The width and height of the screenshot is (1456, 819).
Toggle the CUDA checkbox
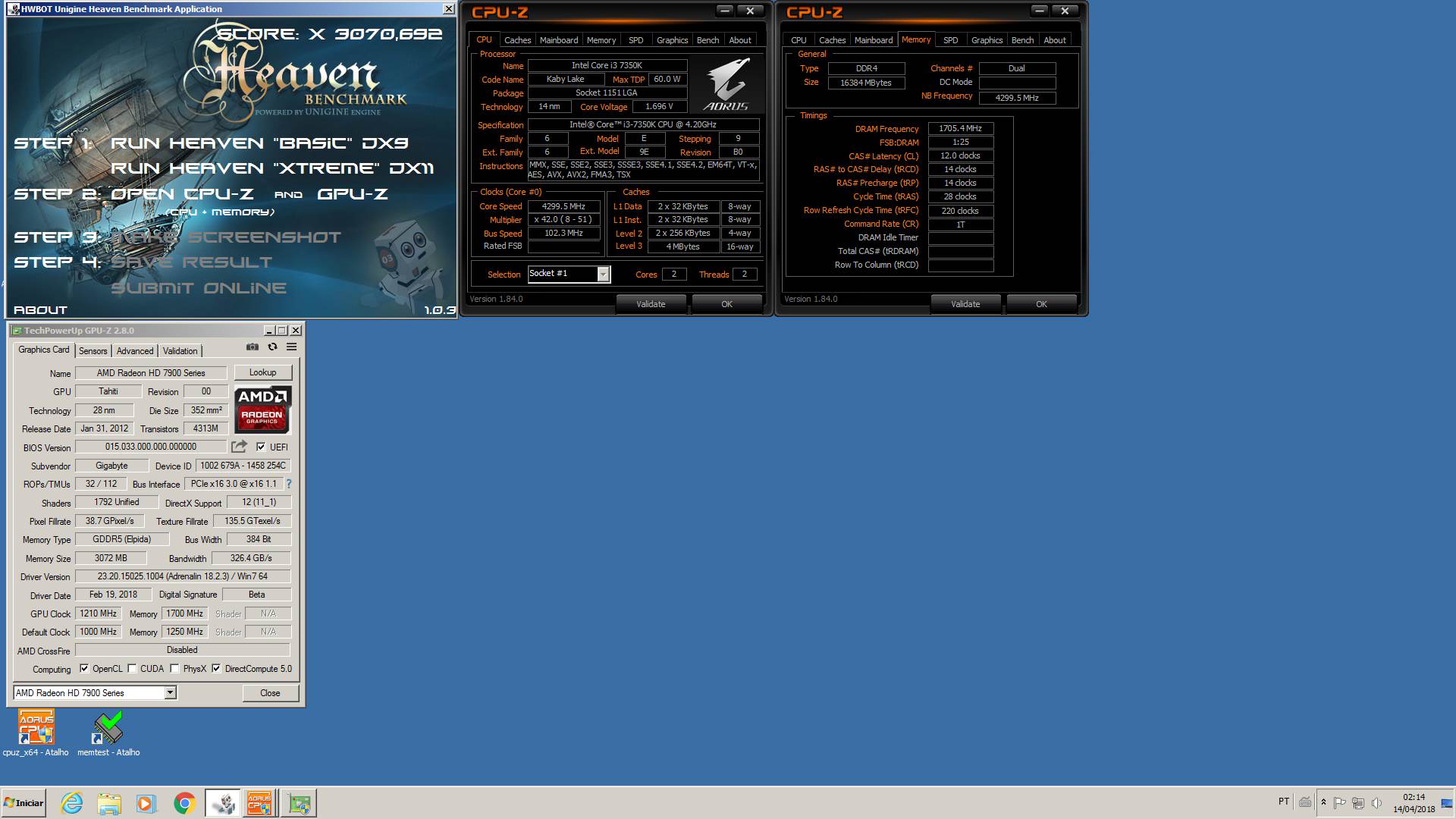click(132, 669)
